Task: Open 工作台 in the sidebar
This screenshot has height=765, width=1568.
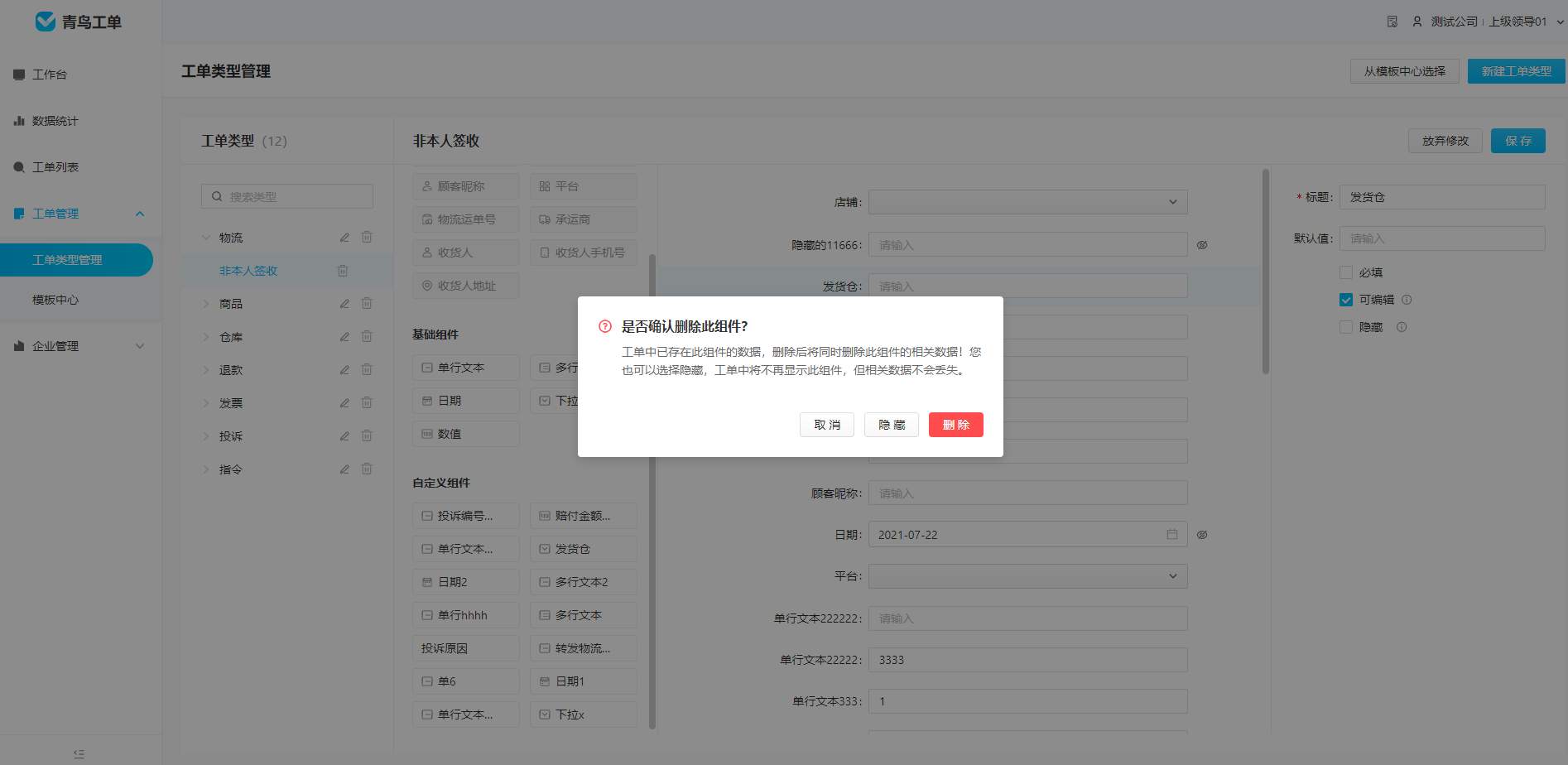Action: 50,75
